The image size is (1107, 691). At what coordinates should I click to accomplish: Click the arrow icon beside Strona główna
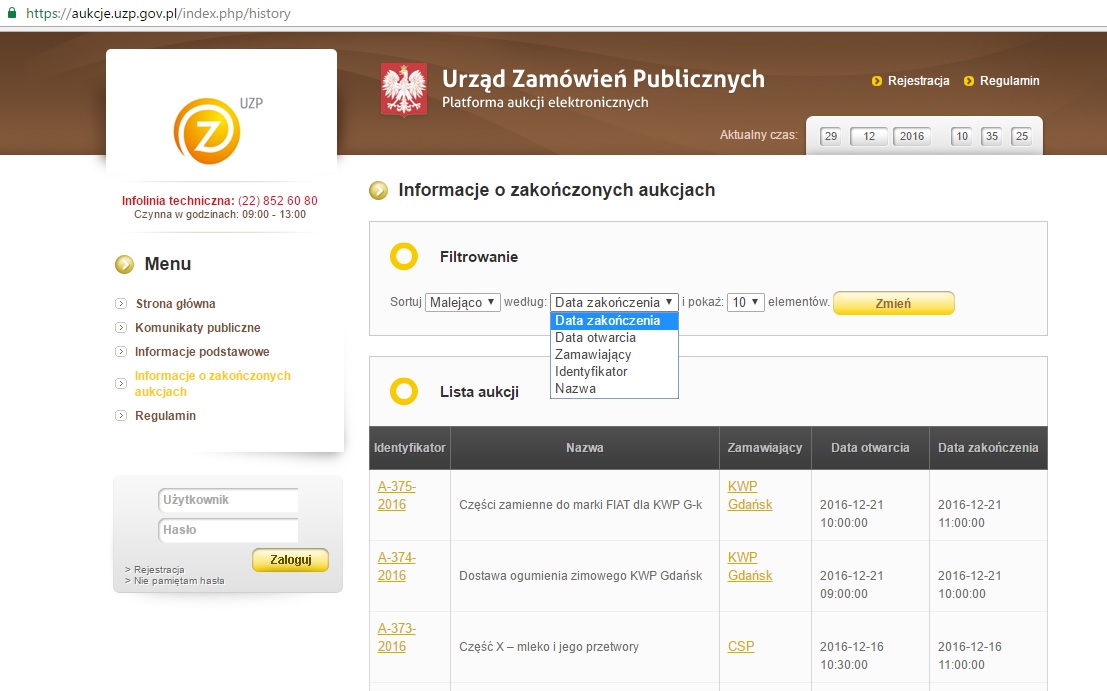click(121, 304)
